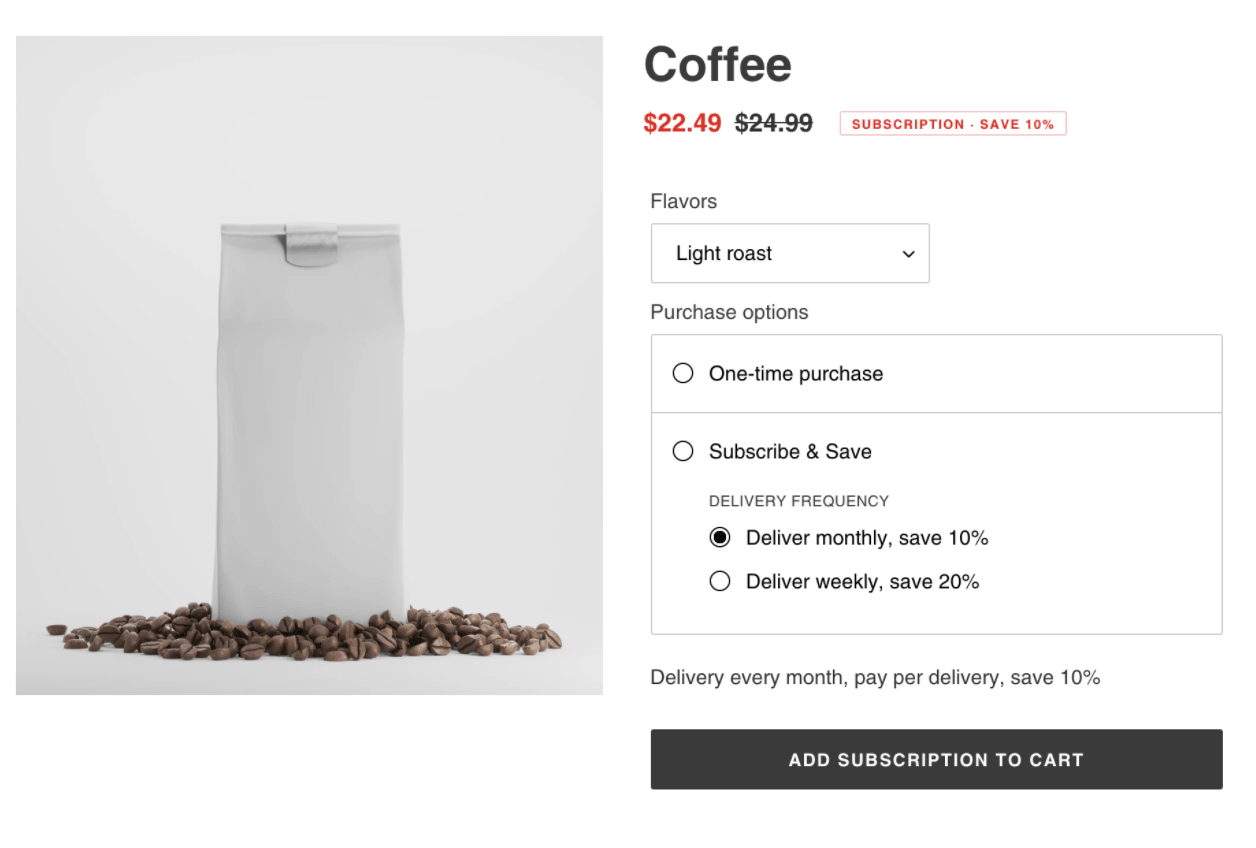Click the Purchase options heading
The width and height of the screenshot is (1256, 848).
[x=729, y=312]
